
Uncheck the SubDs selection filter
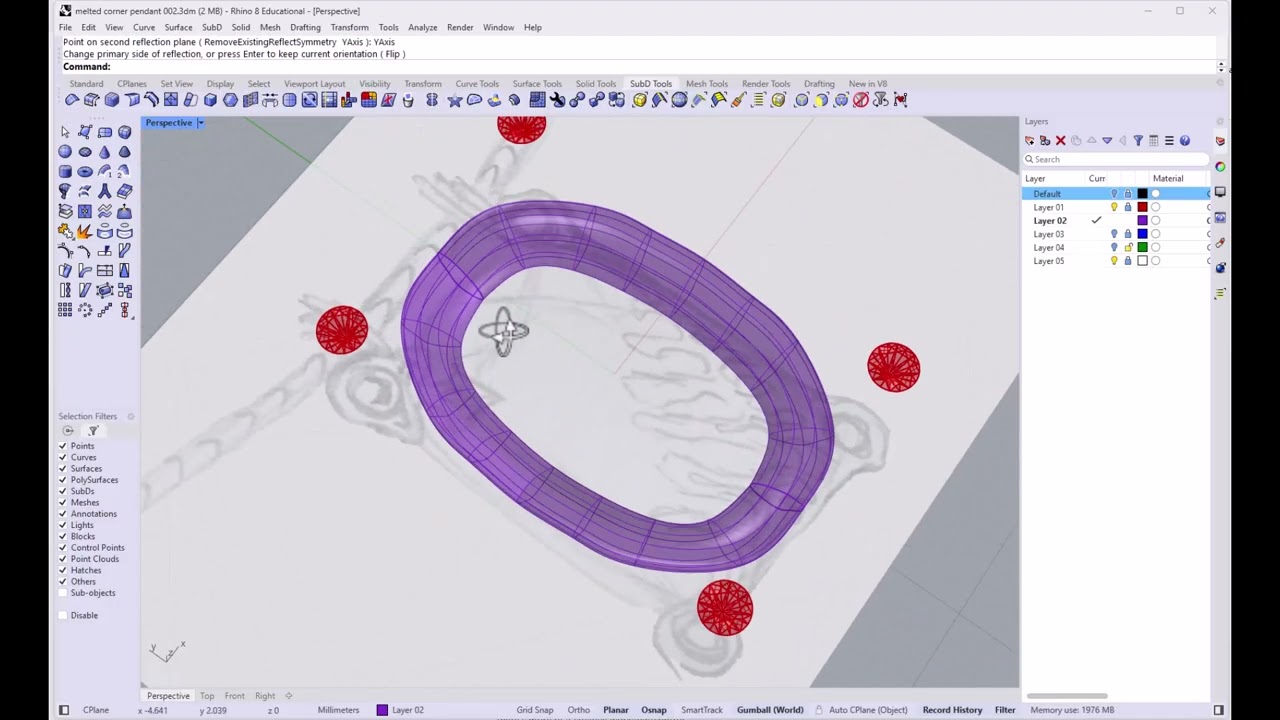pyautogui.click(x=63, y=491)
